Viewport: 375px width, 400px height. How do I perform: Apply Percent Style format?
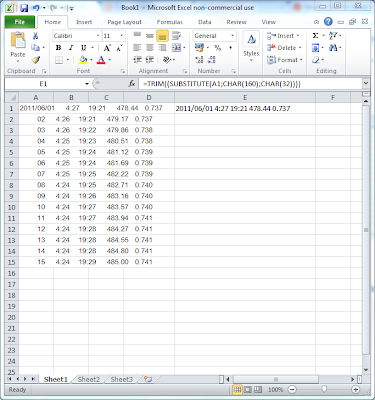click(218, 48)
